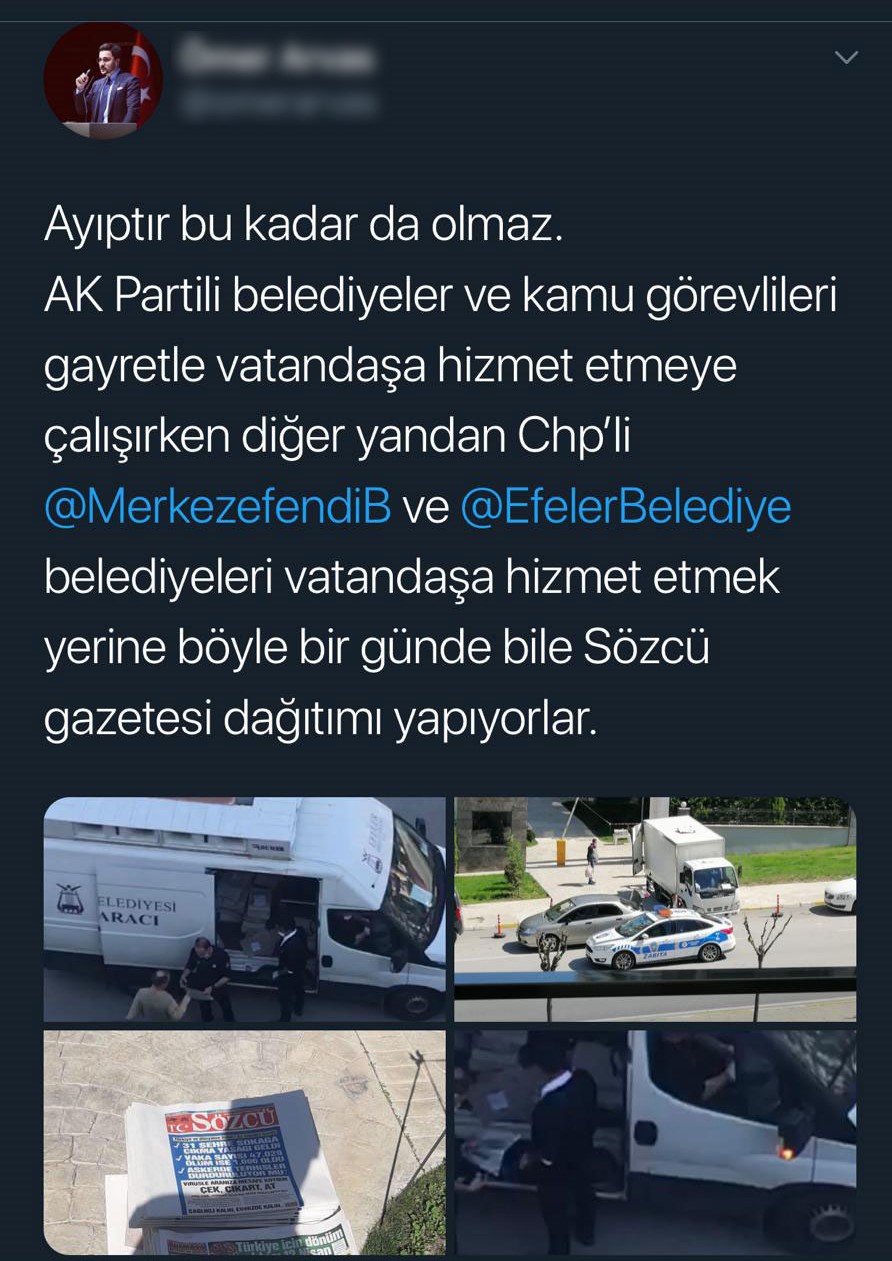This screenshot has width=892, height=1261.
Task: Open the tweet author's profile picture
Action: [x=104, y=81]
